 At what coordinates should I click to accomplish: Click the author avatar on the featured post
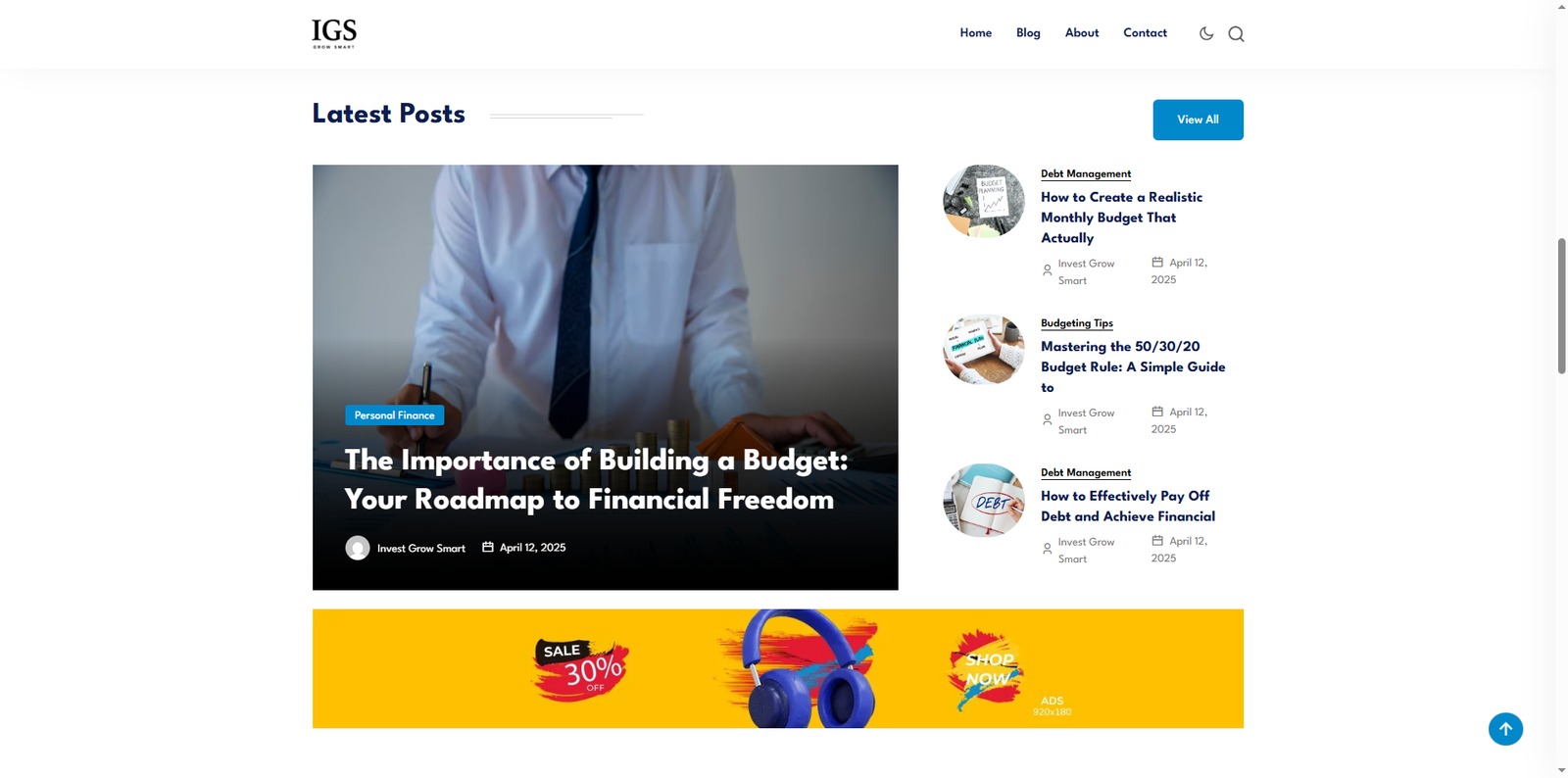coord(358,548)
